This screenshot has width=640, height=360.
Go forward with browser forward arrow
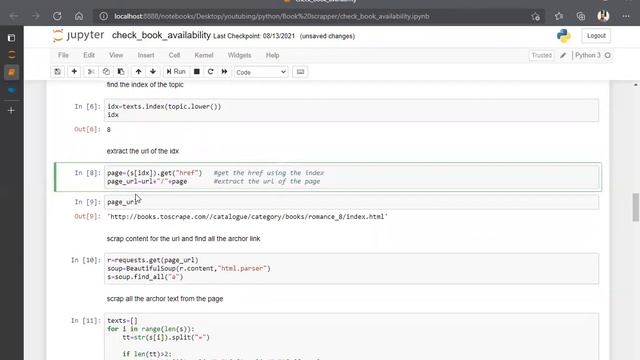pyautogui.click(x=36, y=16)
